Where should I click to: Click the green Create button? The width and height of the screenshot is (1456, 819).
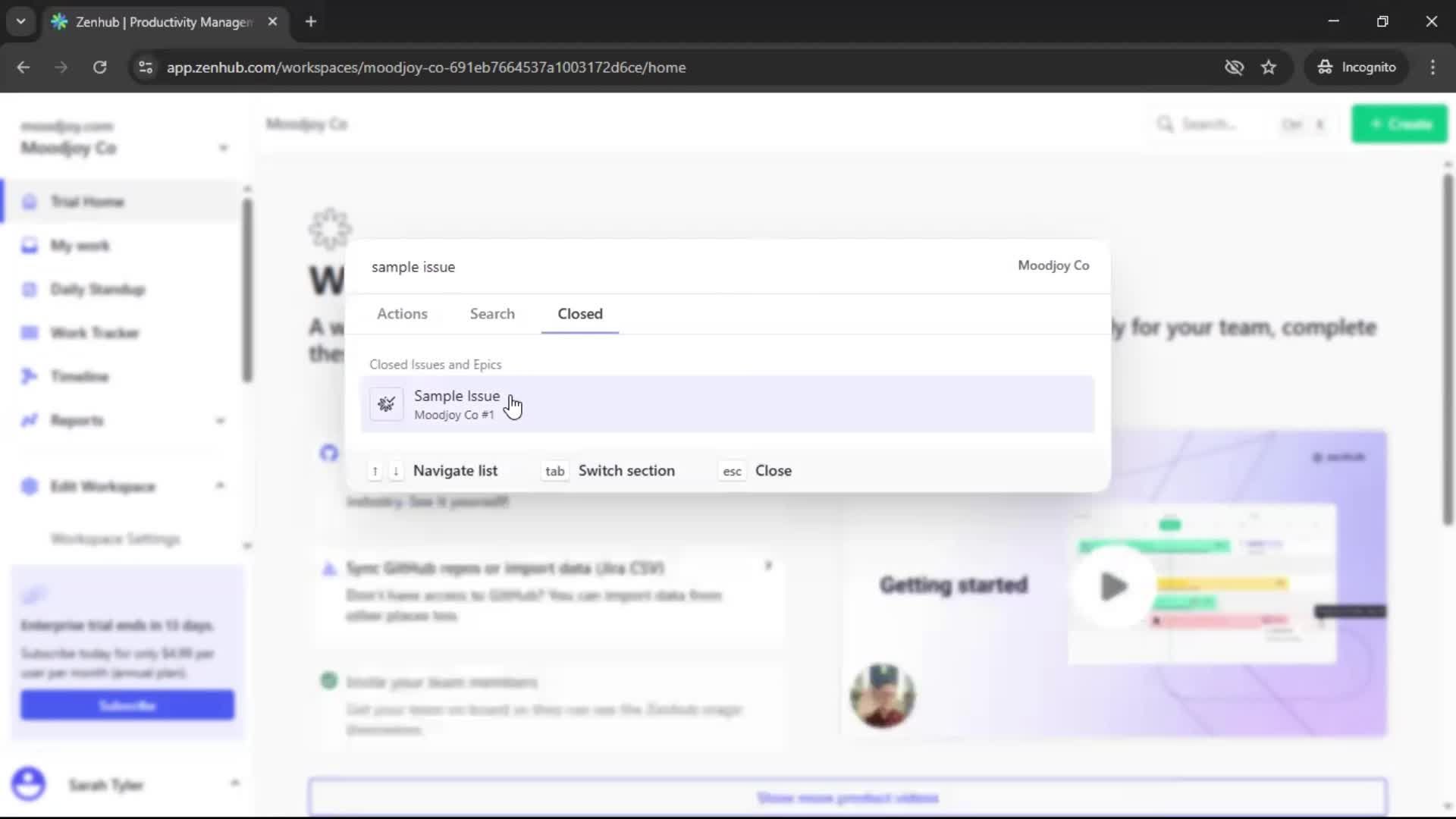1399,124
